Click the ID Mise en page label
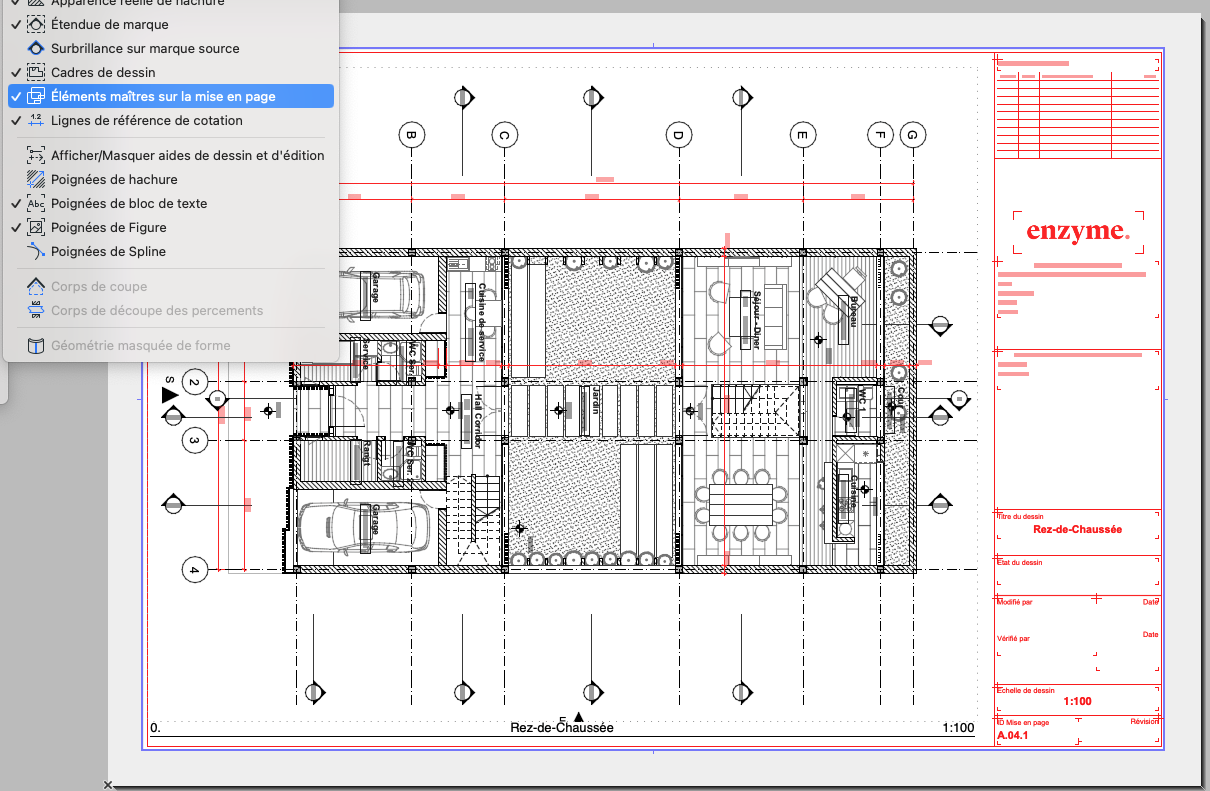The height and width of the screenshot is (791, 1210). (x=1022, y=722)
